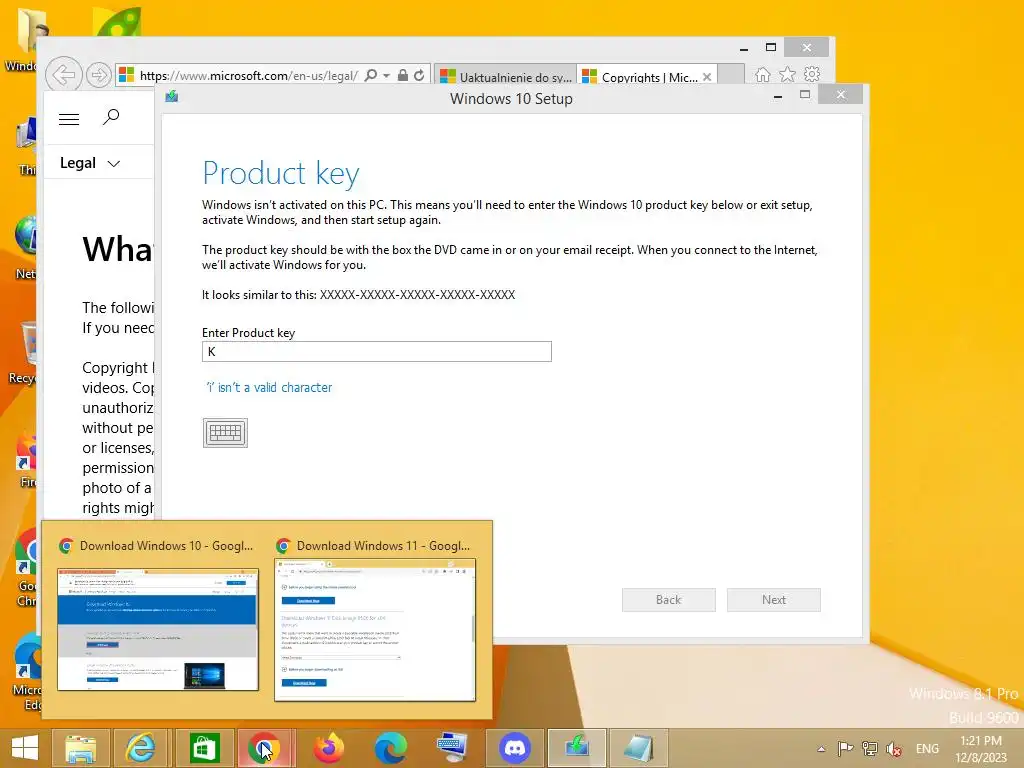Image resolution: width=1024 pixels, height=768 pixels.
Task: Open the Google Chrome desktop shortcut
Action: click(26, 568)
